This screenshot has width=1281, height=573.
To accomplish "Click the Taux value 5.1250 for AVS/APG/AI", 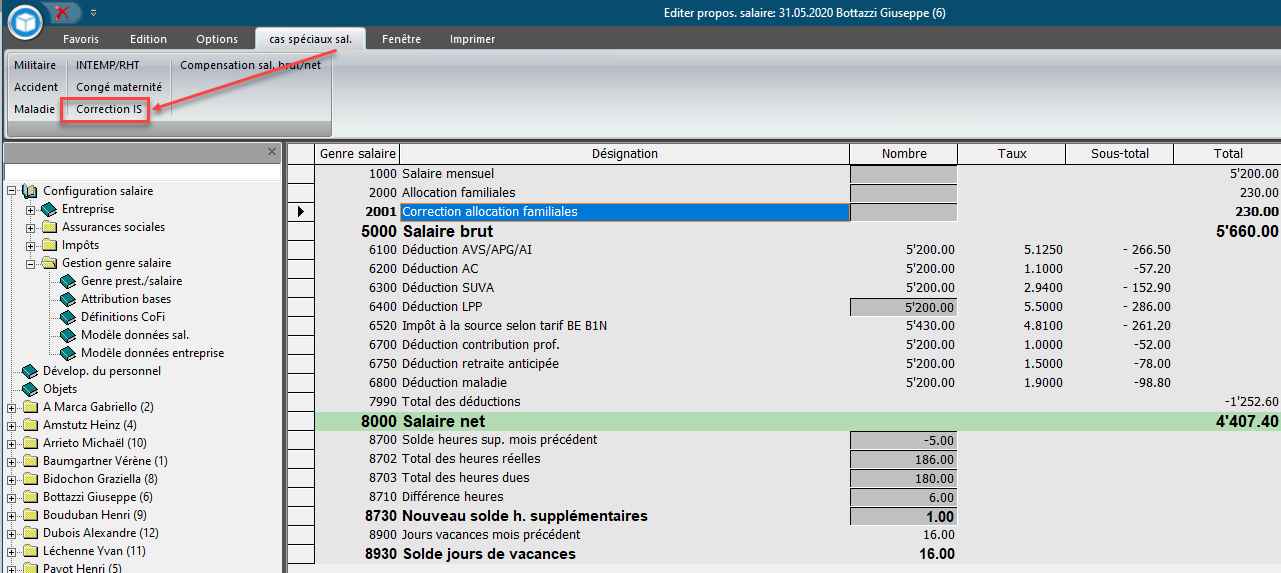I will (1043, 250).
